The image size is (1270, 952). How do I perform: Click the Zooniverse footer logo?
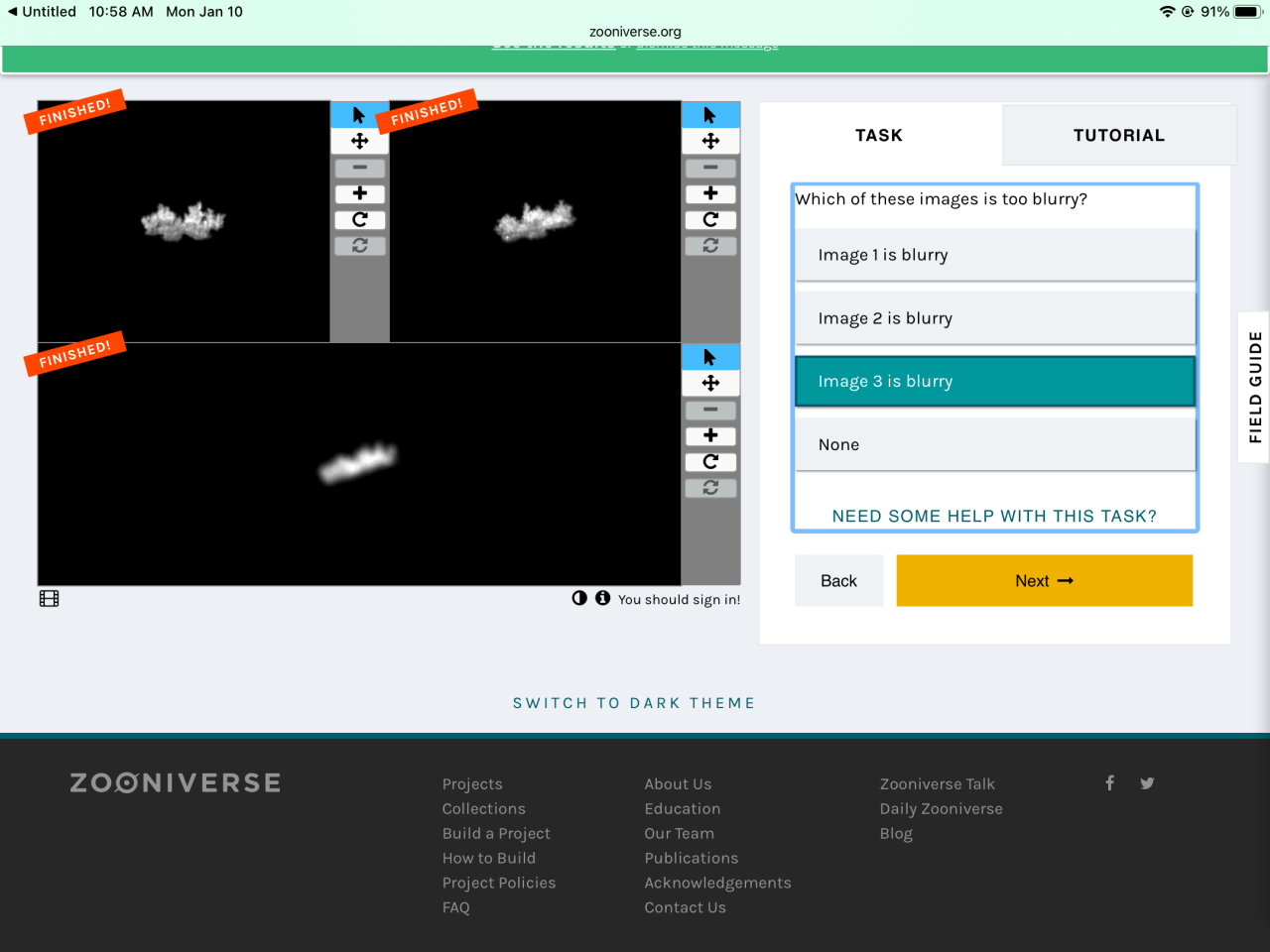coord(175,782)
